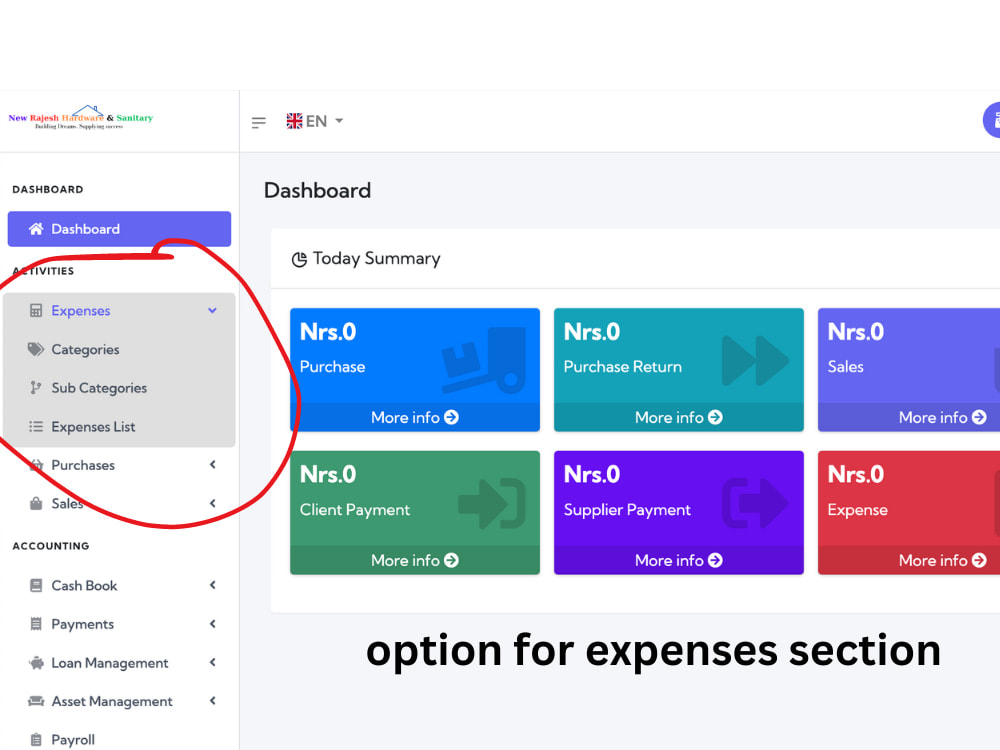Click the Nrs.0 Purchase amount
Viewport: 1000px width, 750px height.
click(328, 332)
